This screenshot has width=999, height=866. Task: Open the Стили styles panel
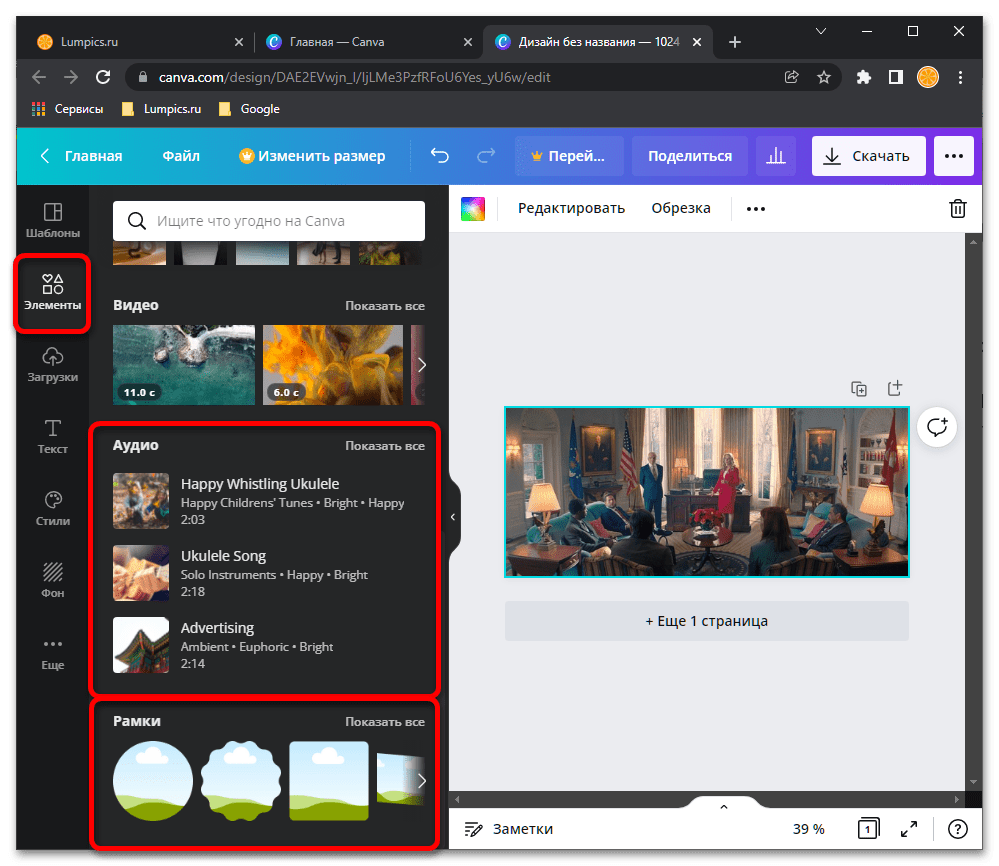click(x=52, y=509)
